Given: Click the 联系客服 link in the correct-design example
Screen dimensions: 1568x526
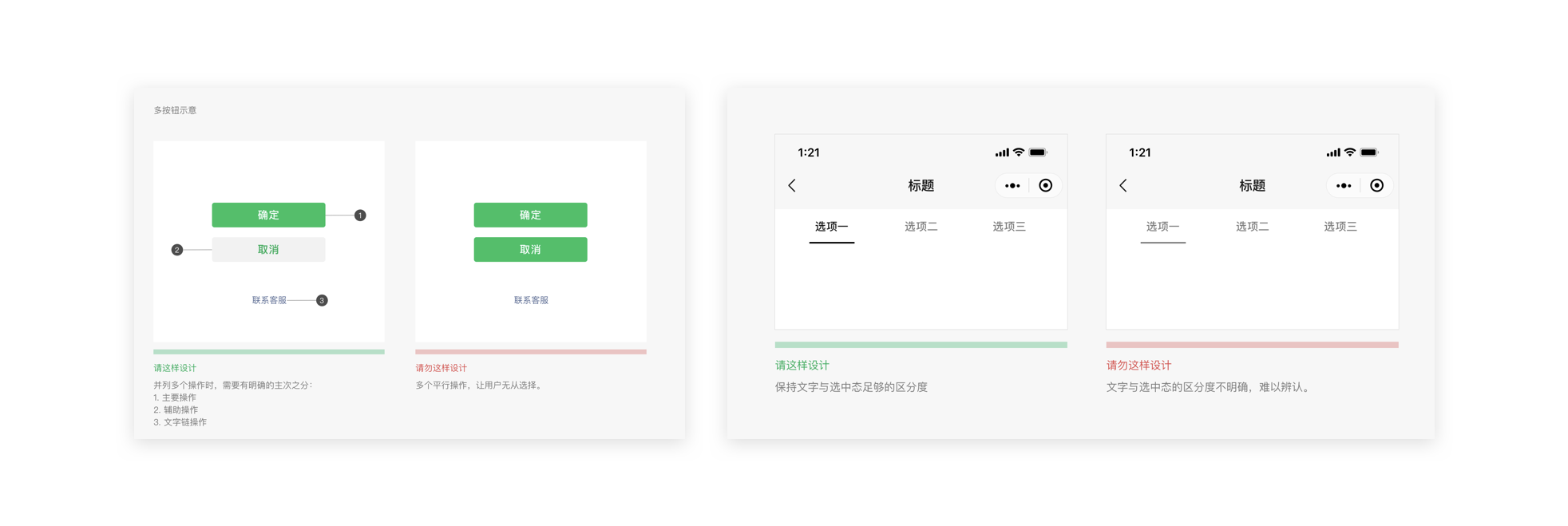Looking at the screenshot, I should click(x=269, y=300).
